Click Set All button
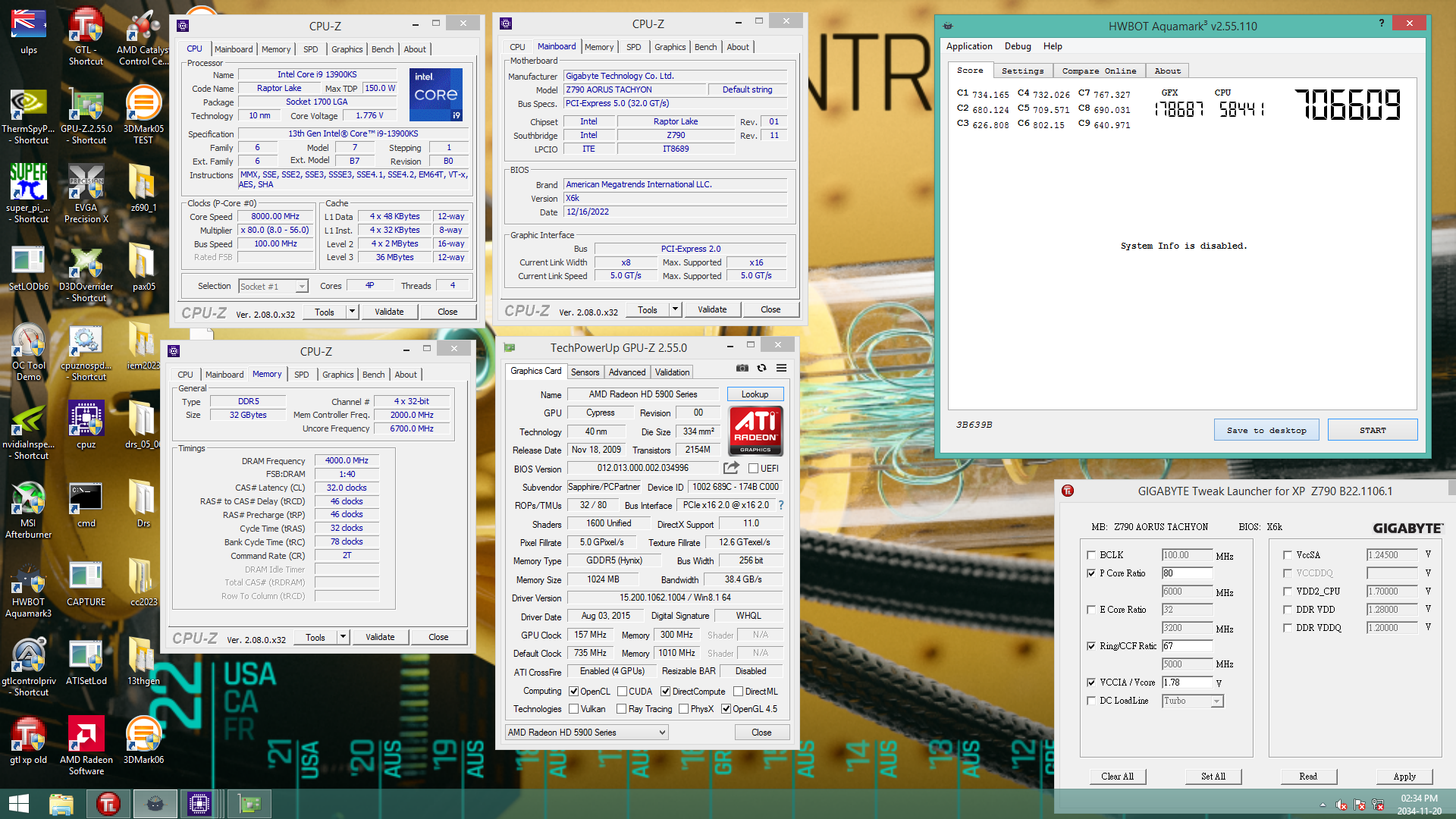 coord(1213,777)
